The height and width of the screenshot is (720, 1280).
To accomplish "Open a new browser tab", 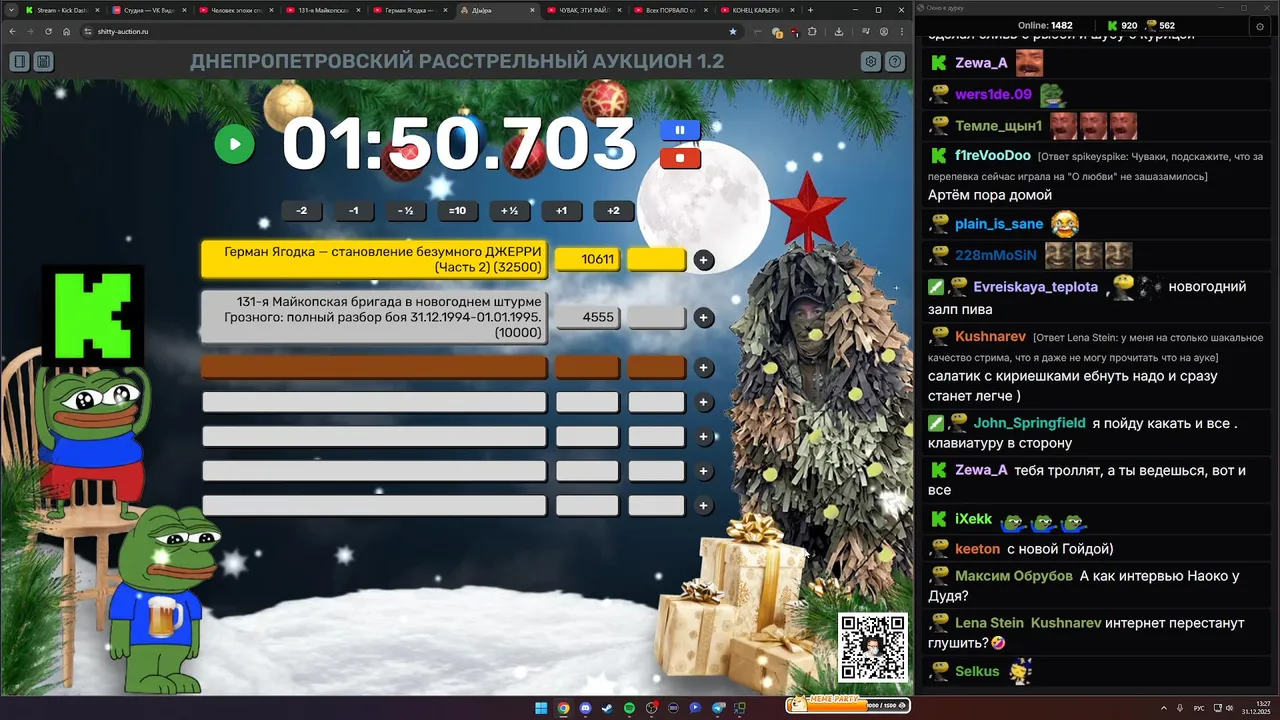I will click(810, 10).
